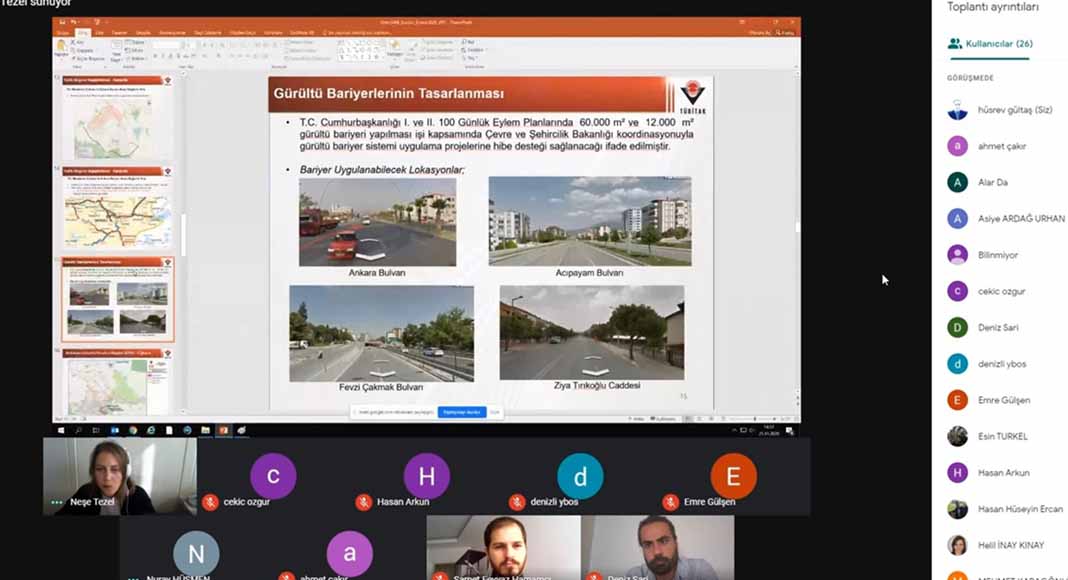Select the bottom map slide thumbnail

pyautogui.click(x=116, y=381)
